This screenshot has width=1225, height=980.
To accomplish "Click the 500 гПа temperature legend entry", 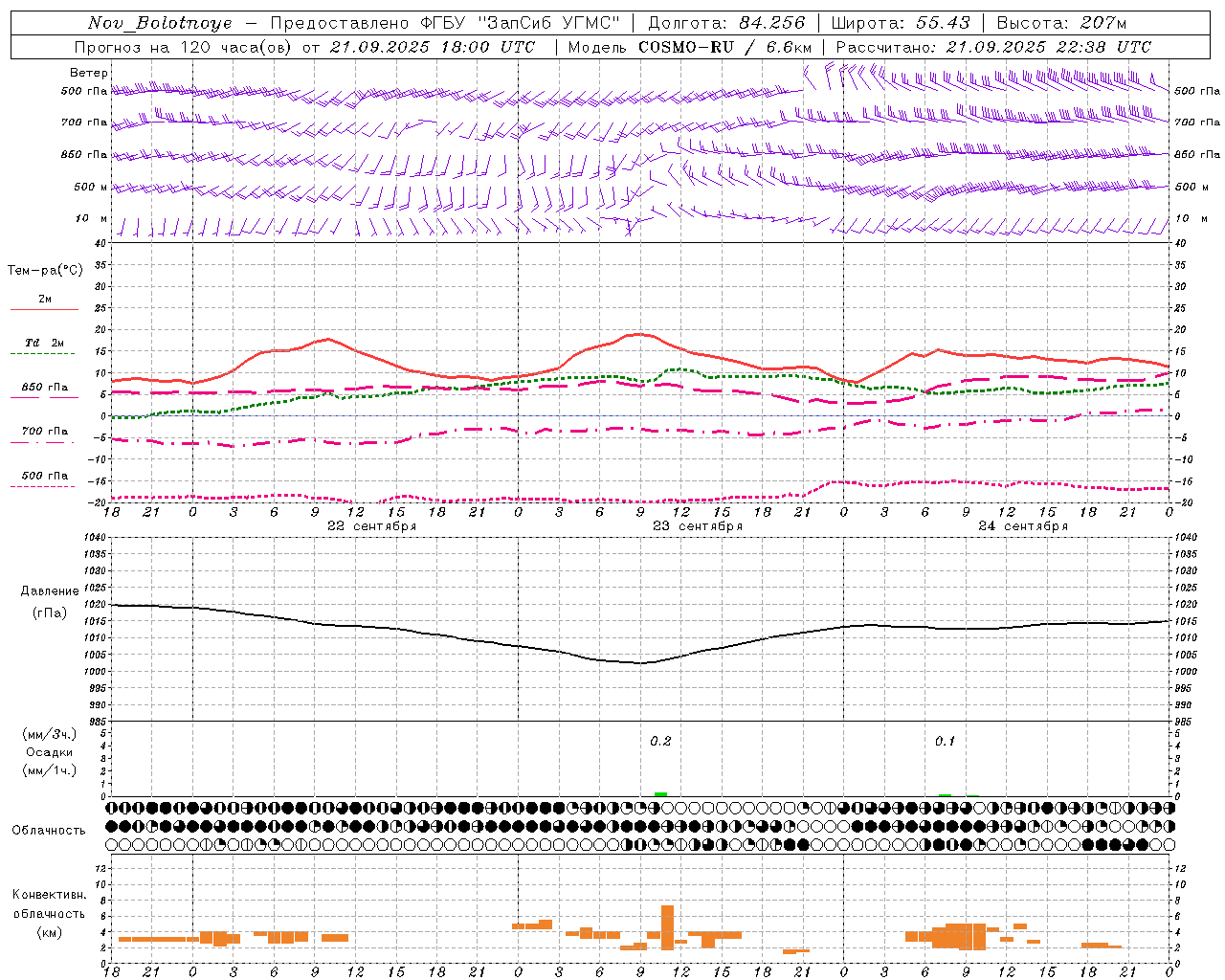I will point(45,476).
